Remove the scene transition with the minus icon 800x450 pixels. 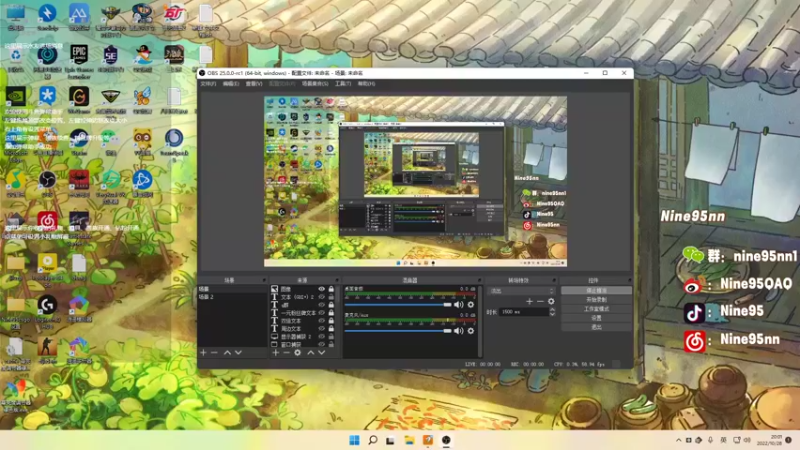540,302
